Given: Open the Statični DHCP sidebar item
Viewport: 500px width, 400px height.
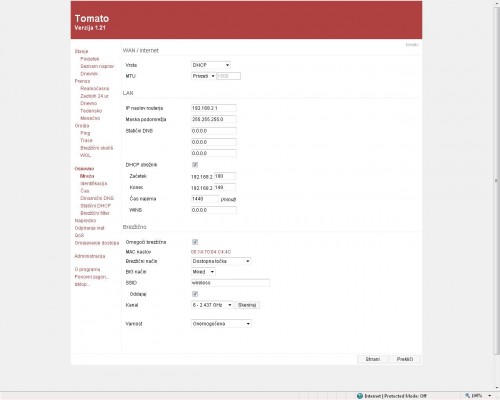Looking at the screenshot, I should (96, 206).
